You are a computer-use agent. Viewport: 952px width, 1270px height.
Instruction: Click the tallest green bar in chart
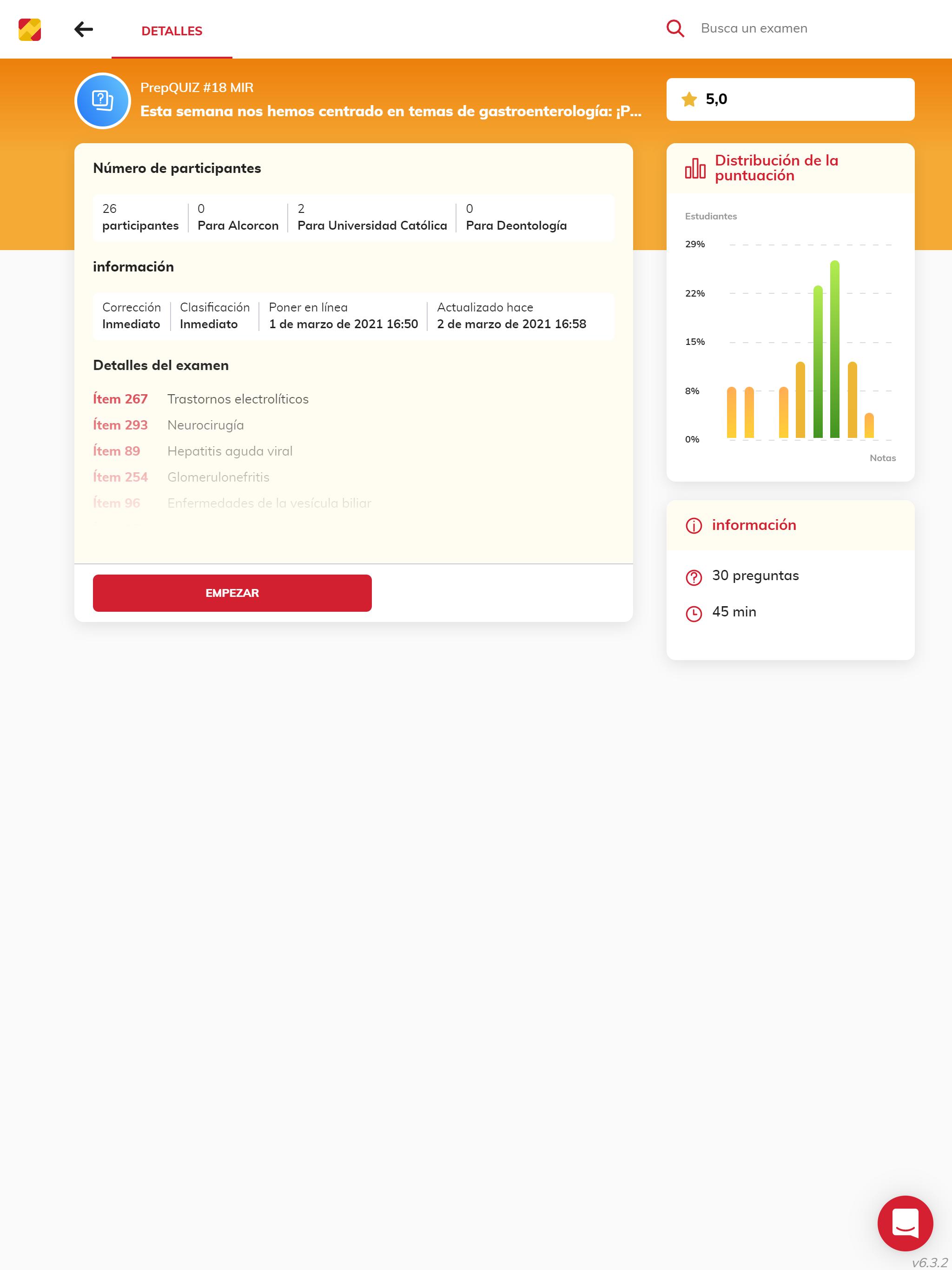click(834, 350)
